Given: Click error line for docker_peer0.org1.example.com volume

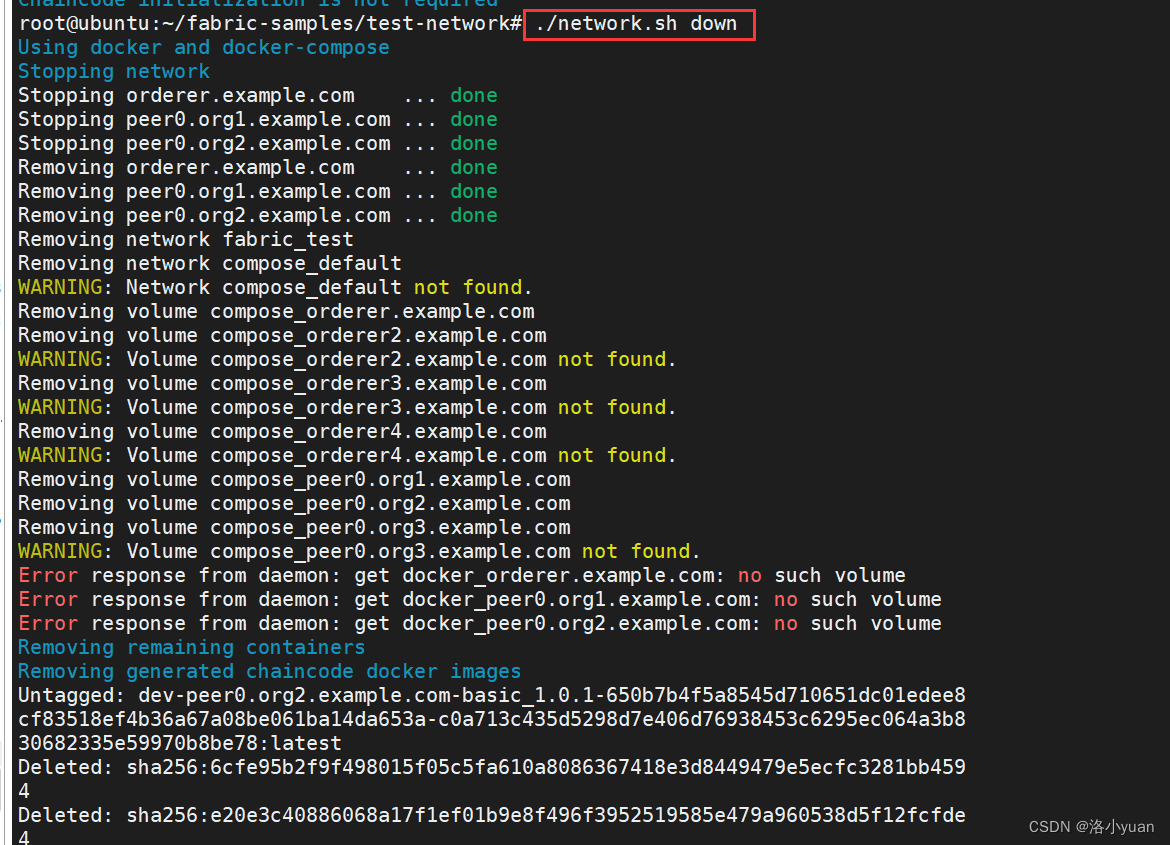Looking at the screenshot, I should (x=480, y=599).
